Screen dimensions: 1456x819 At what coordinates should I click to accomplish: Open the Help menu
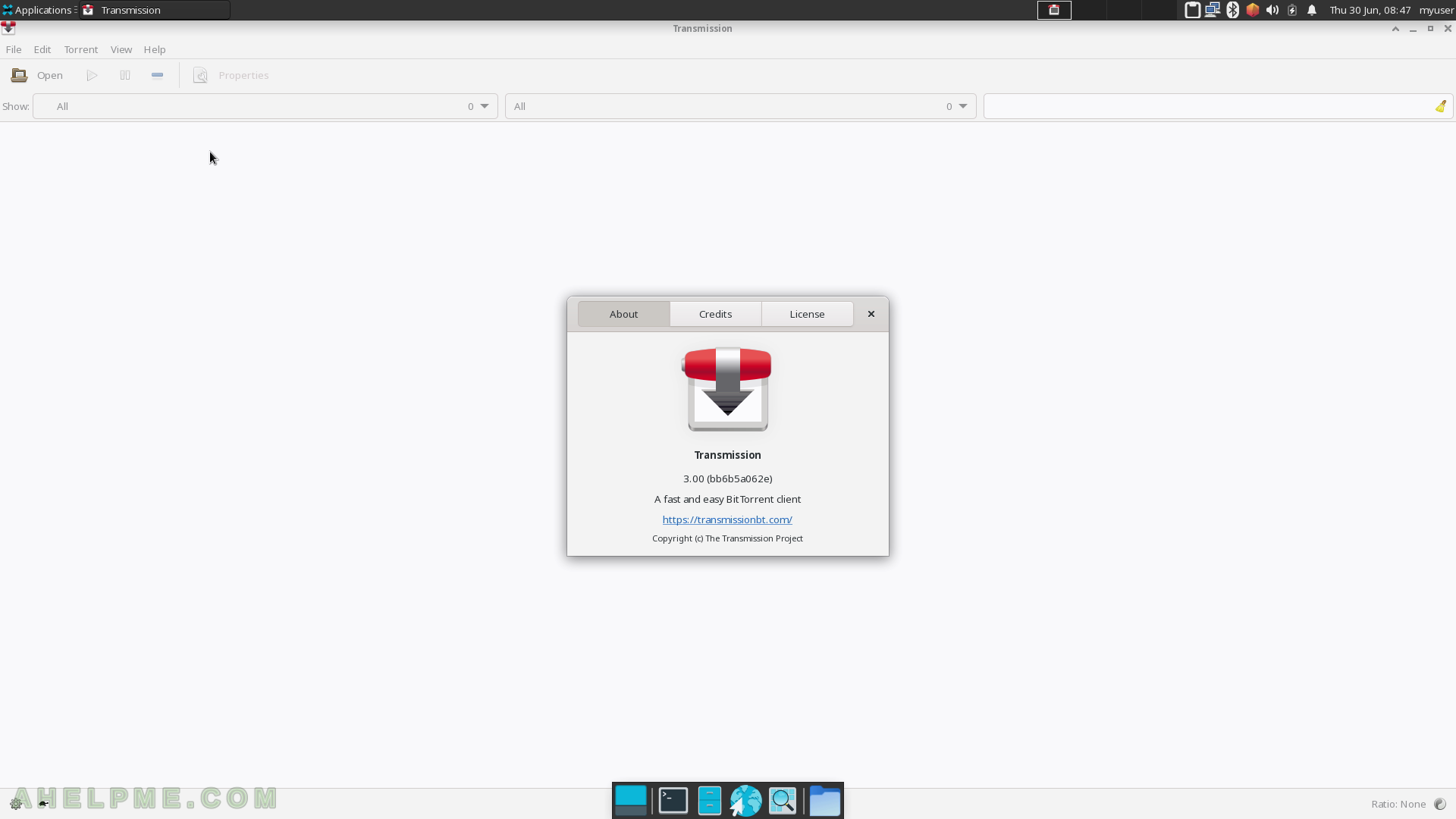click(155, 49)
